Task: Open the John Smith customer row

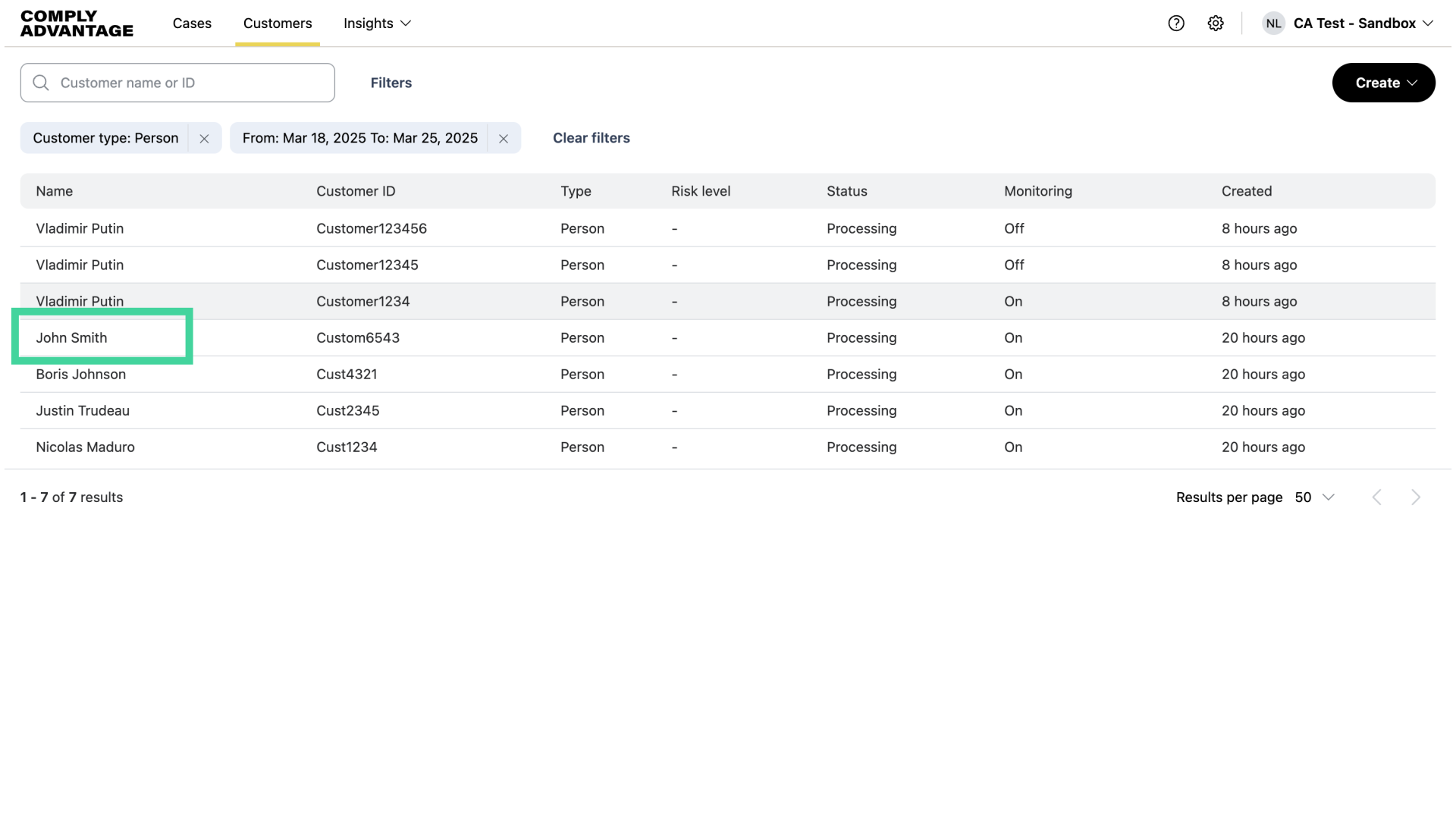Action: pyautogui.click(x=72, y=338)
